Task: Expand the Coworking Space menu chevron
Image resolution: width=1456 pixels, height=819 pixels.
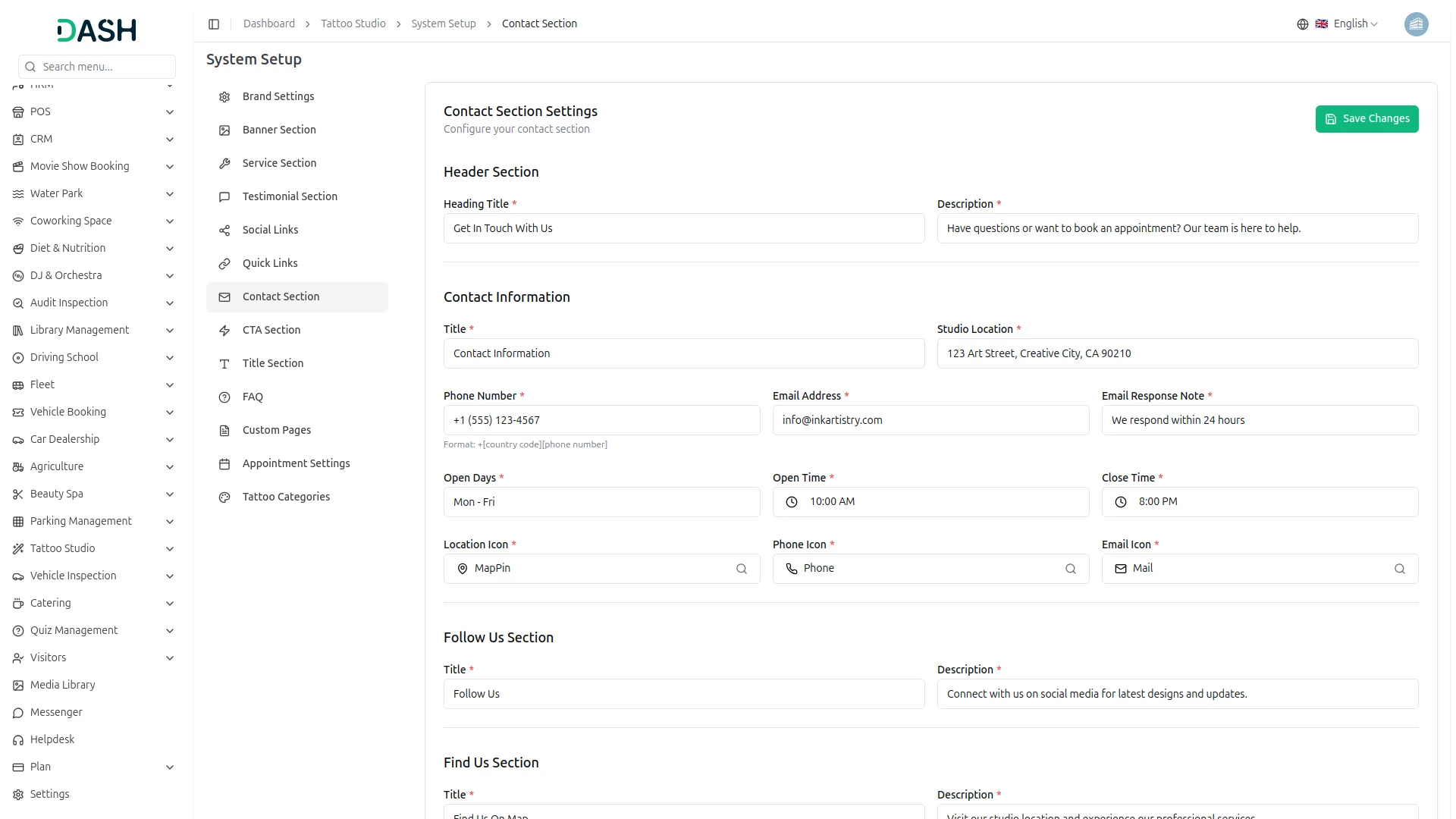Action: click(170, 221)
